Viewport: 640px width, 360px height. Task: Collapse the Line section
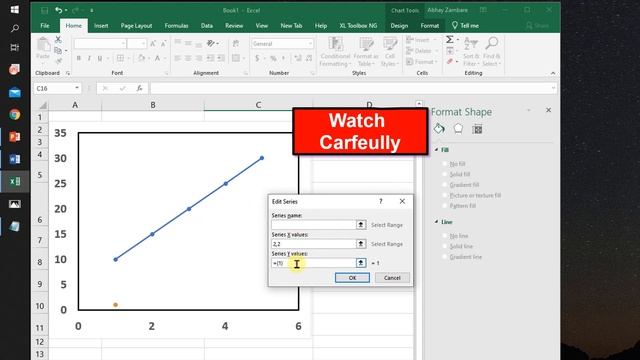(x=436, y=222)
